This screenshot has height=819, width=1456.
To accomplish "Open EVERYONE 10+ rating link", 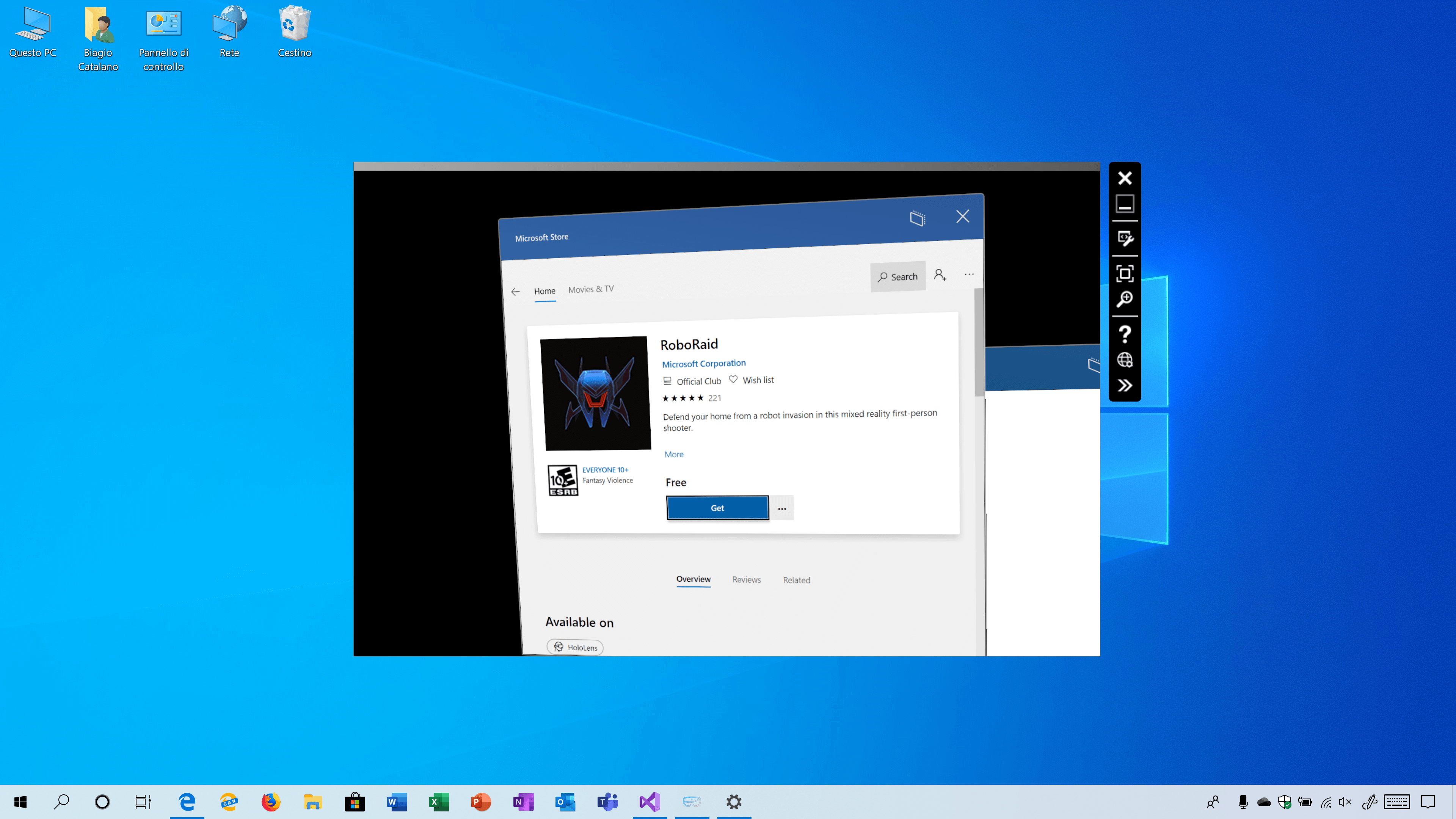I will pos(605,470).
